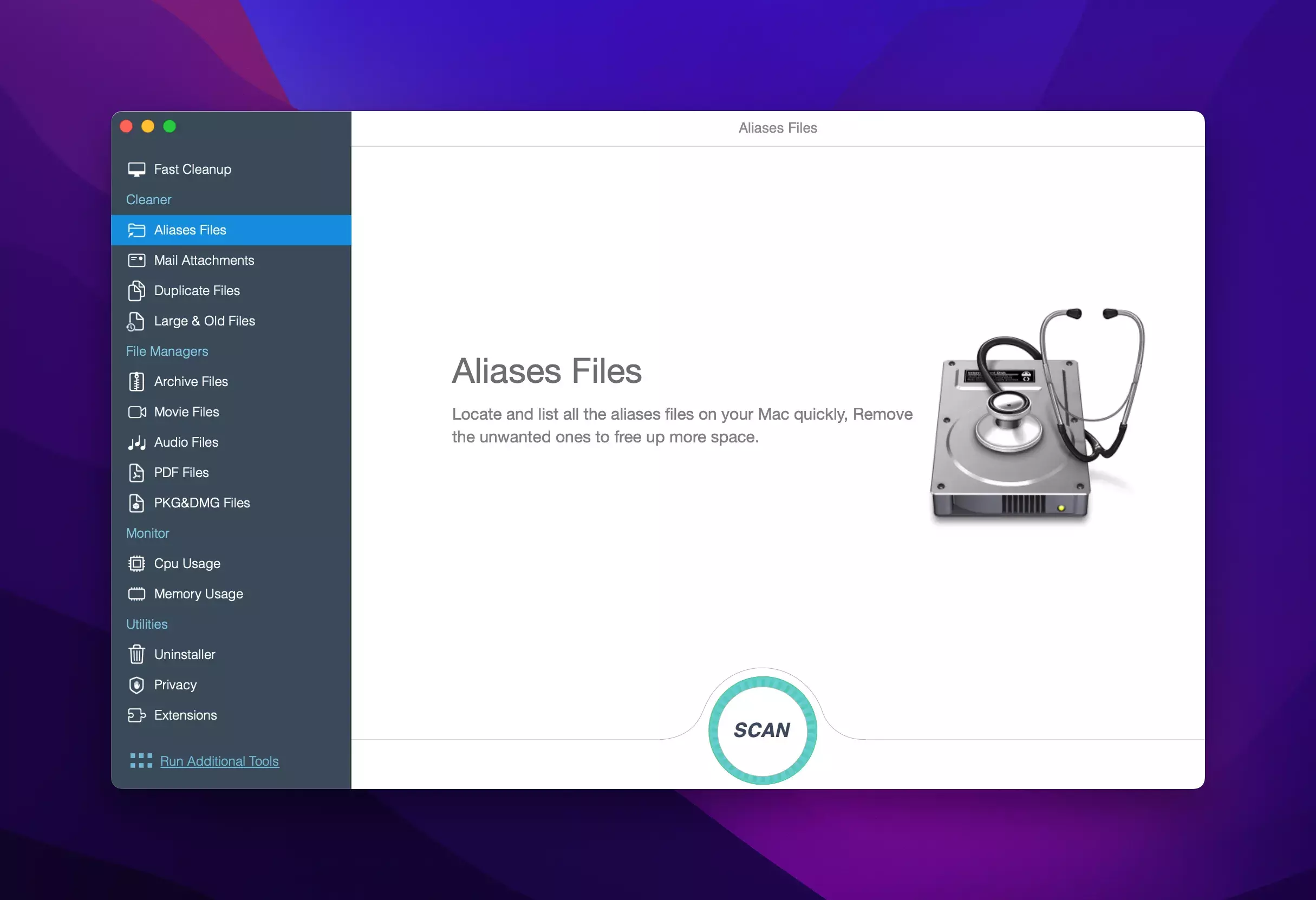Open the Large & Old Files icon

(135, 322)
